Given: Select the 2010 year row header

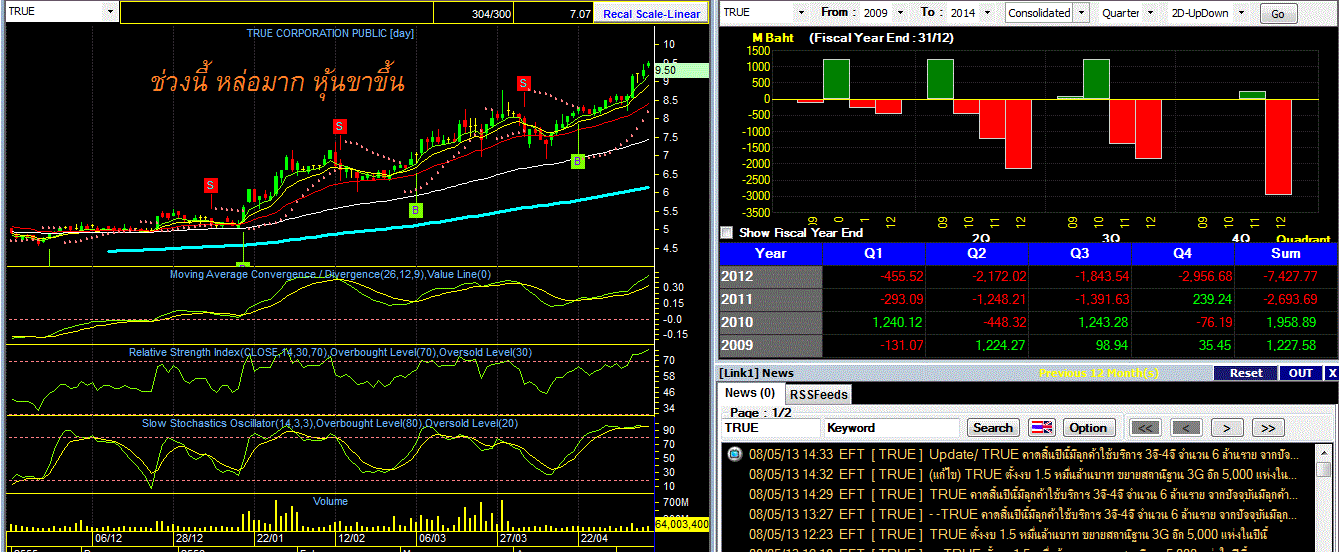Looking at the screenshot, I should click(770, 323).
